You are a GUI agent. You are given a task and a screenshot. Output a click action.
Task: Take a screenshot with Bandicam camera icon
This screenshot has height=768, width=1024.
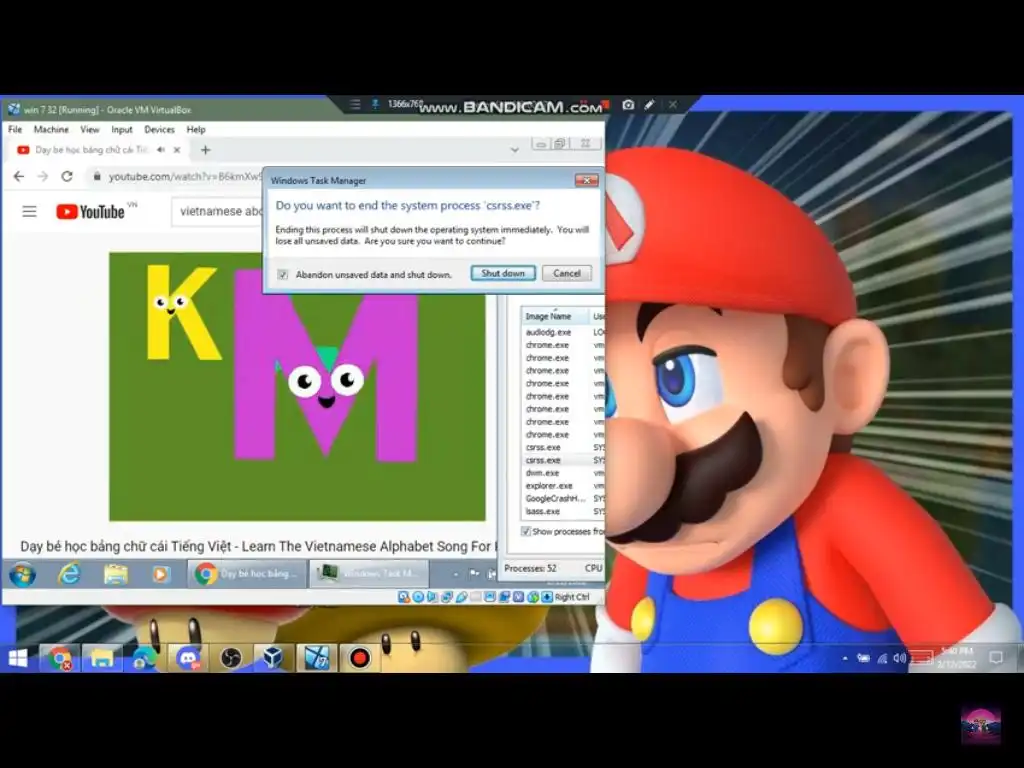point(628,104)
